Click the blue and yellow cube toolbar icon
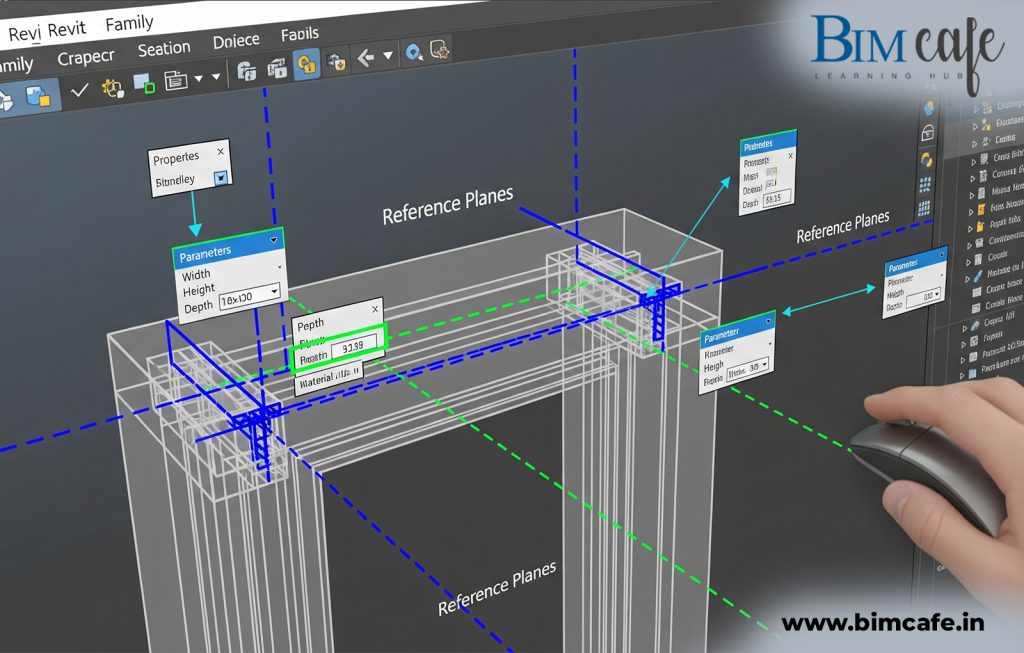This screenshot has width=1024, height=653. click(x=37, y=96)
